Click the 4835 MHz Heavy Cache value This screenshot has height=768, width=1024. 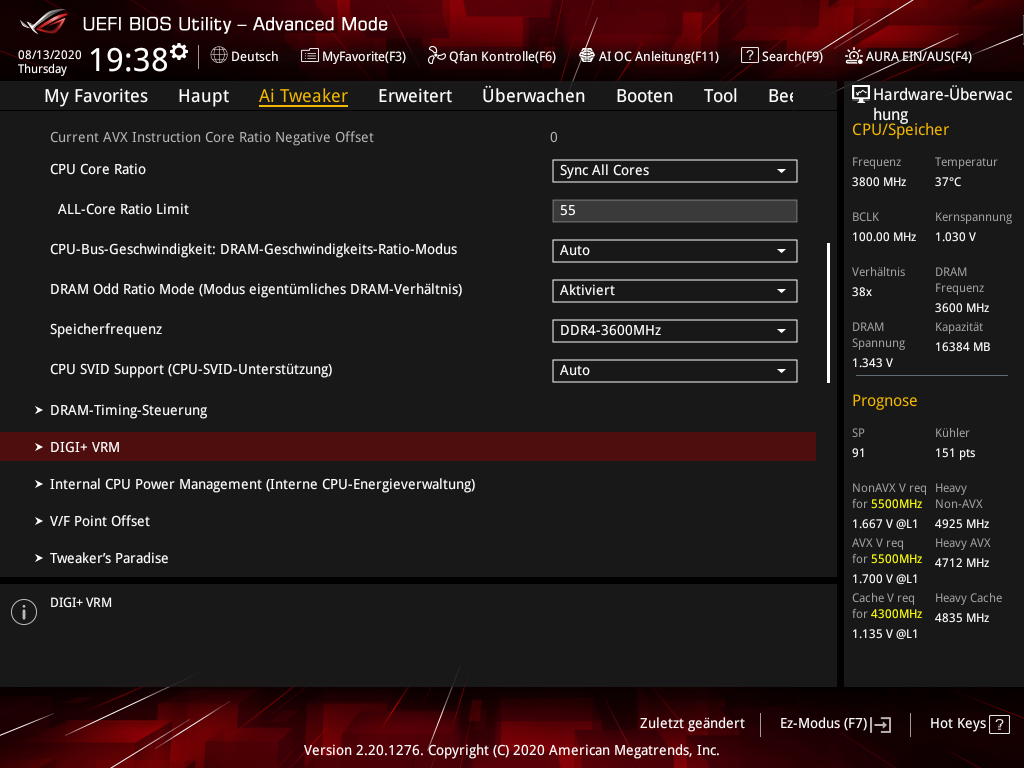pos(962,618)
